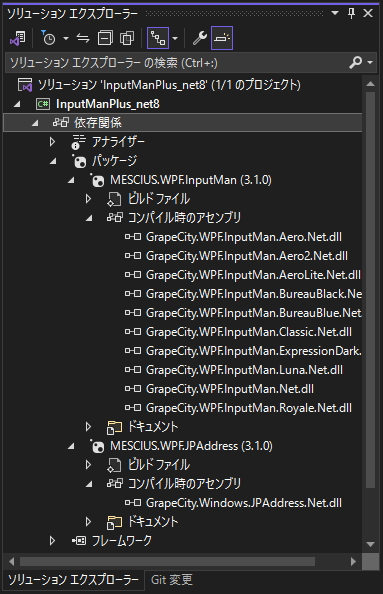Toggle the file nesting view button
Screen dimensions: 383x594
tap(158, 38)
